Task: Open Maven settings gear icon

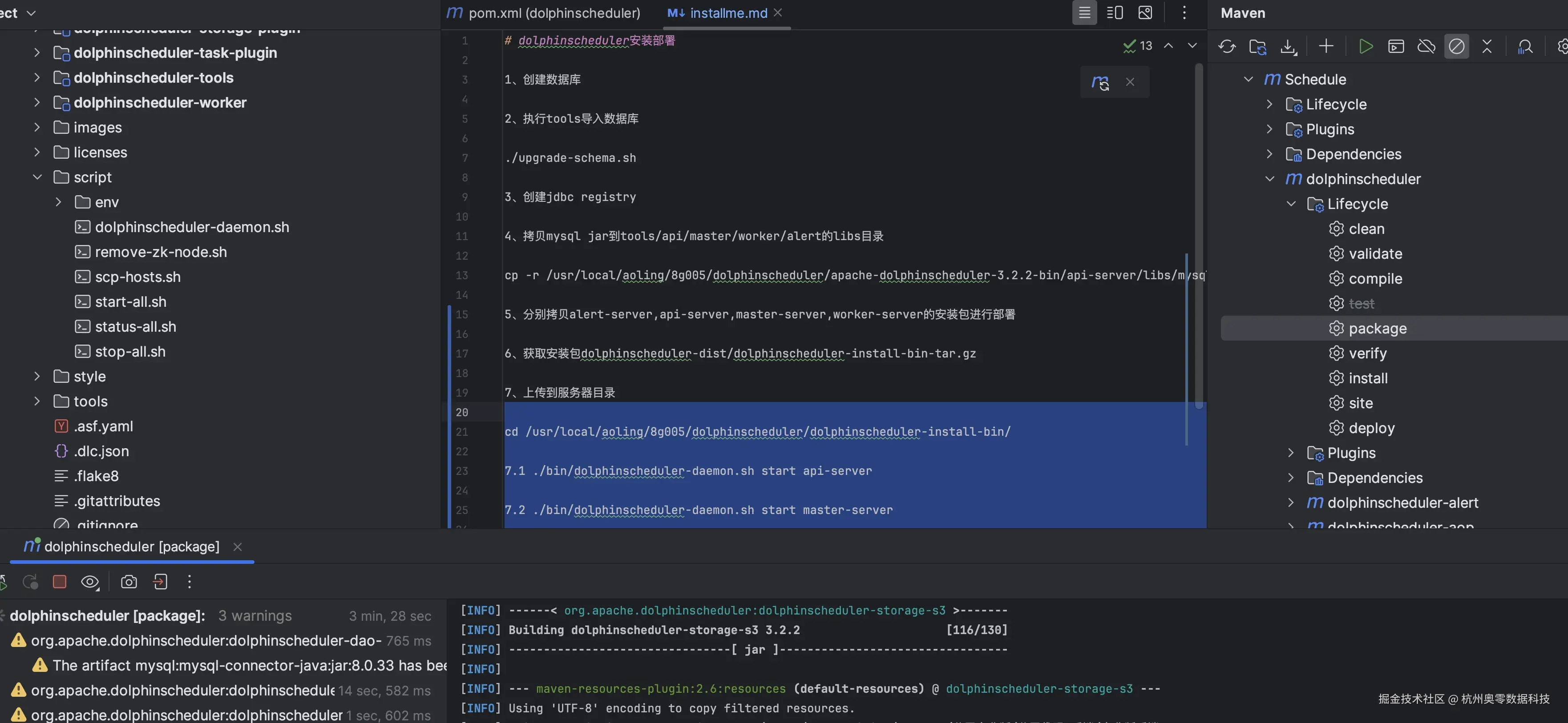Action: [1562, 46]
